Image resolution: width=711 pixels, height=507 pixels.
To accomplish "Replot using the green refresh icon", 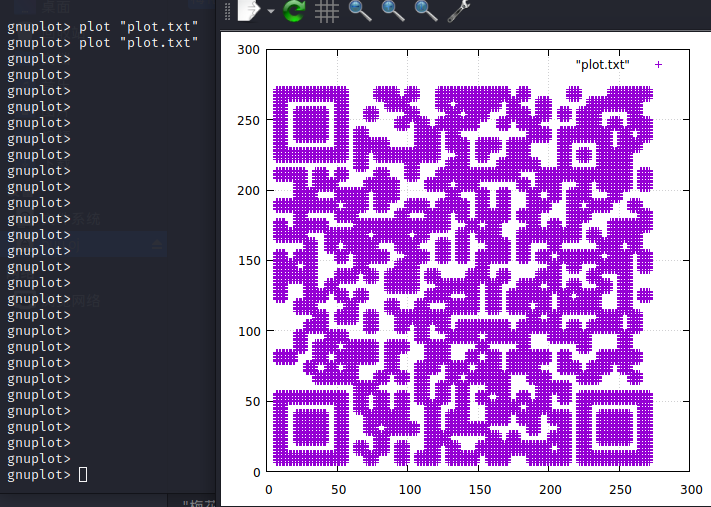I will (x=294, y=10).
